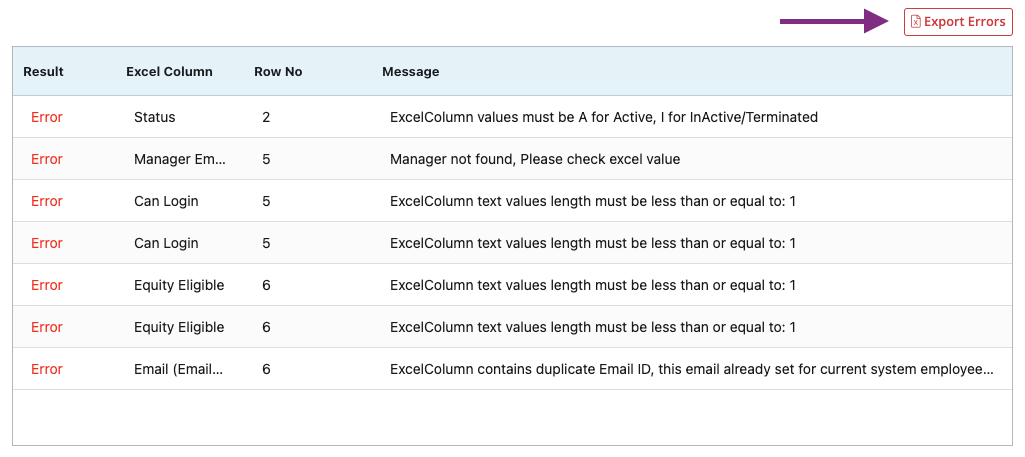Select the first Can Login error row
Image resolution: width=1025 pixels, height=457 pixels.
pyautogui.click(x=512, y=201)
